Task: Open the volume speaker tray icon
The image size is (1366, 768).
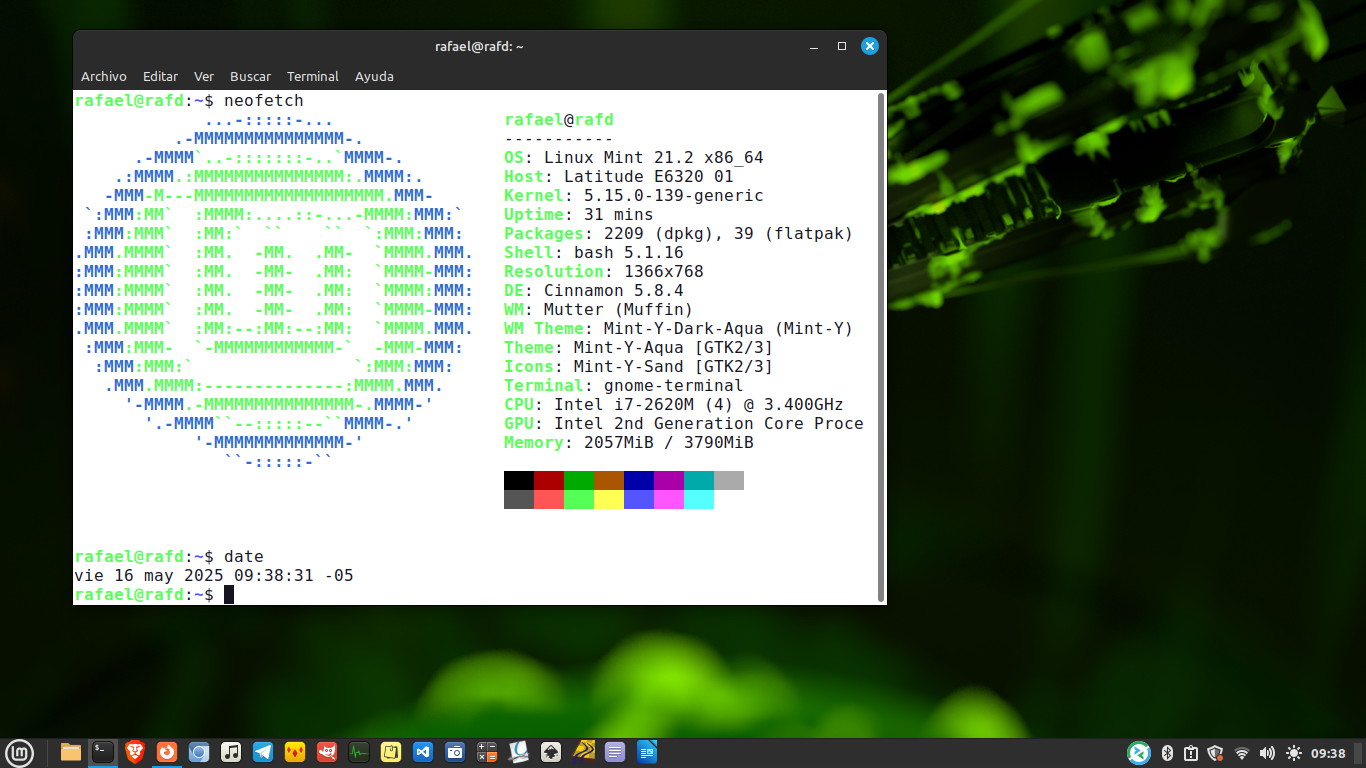Action: (x=1267, y=753)
